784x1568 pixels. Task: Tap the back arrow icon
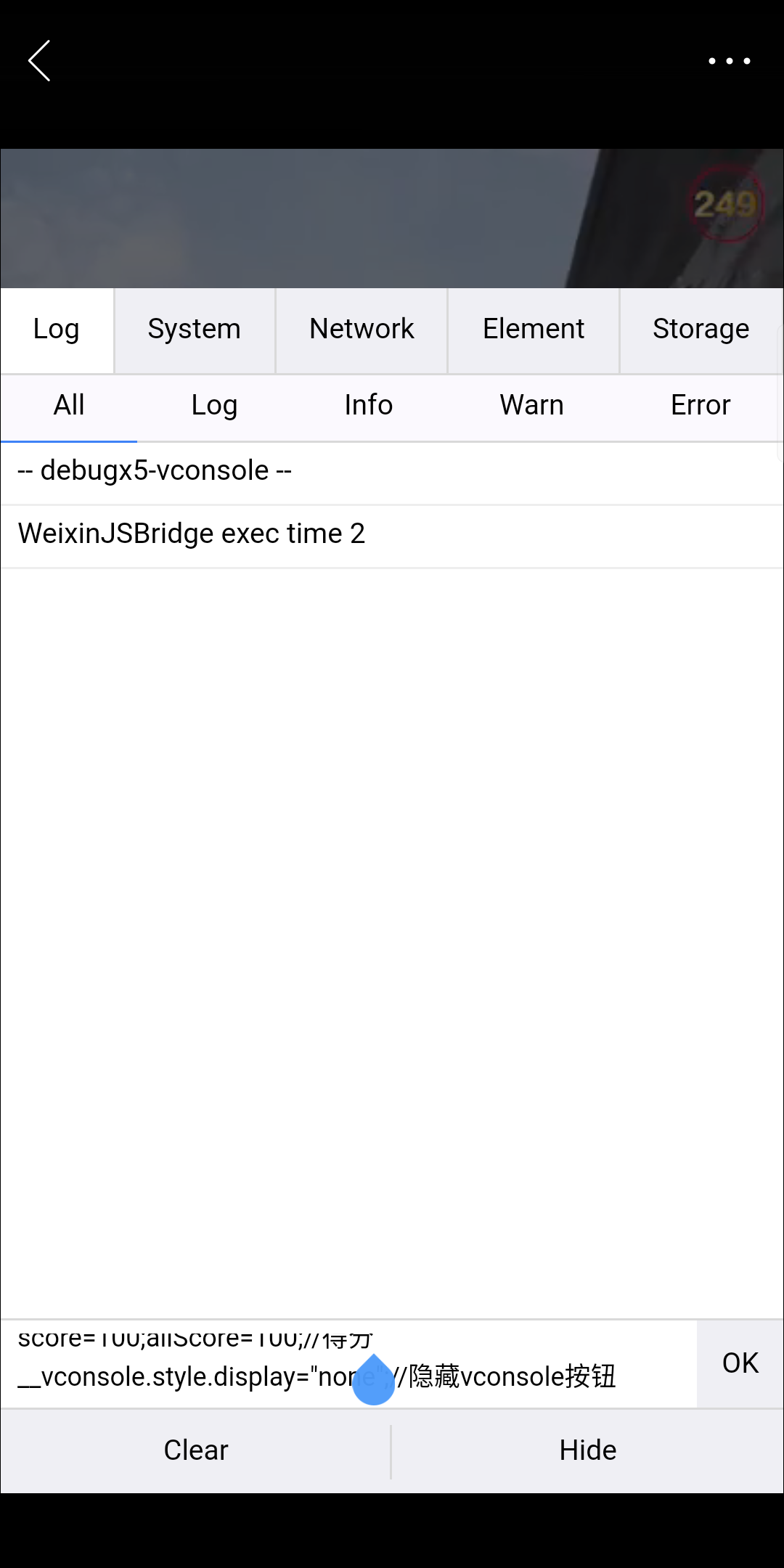click(40, 61)
